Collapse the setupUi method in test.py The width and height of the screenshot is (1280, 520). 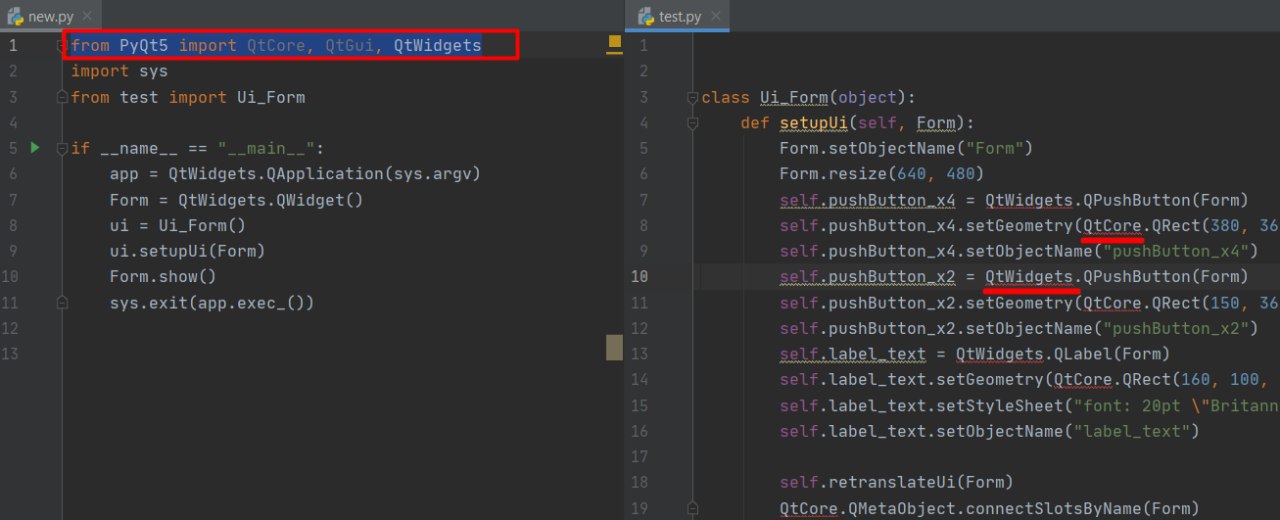pyautogui.click(x=692, y=123)
